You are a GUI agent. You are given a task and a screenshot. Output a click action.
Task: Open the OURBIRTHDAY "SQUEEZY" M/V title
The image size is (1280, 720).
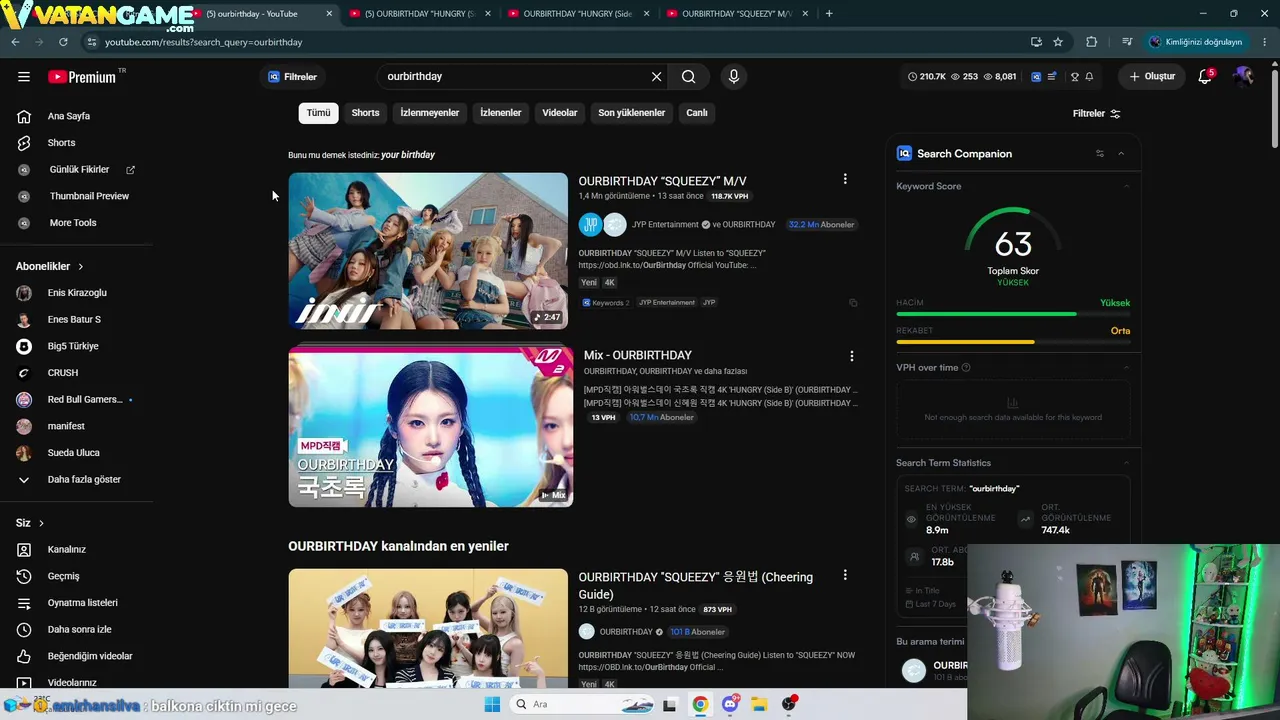tap(662, 181)
